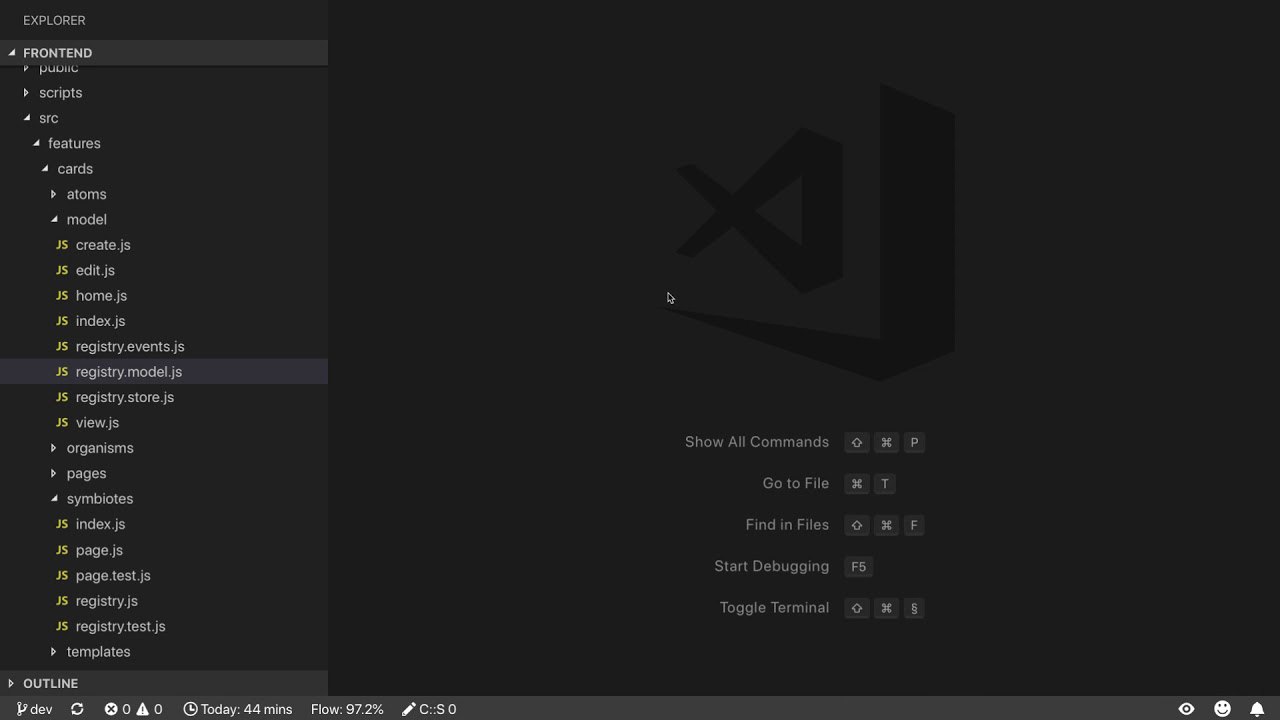Click the EXPLORER panel title
This screenshot has height=720, width=1280.
[x=54, y=20]
